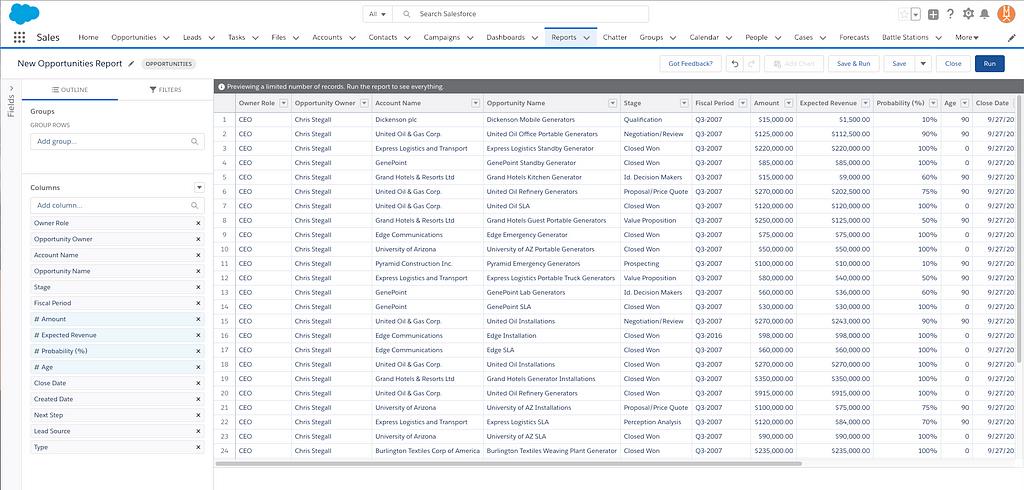
Task: Remove the Lead Source column
Action: (198, 431)
